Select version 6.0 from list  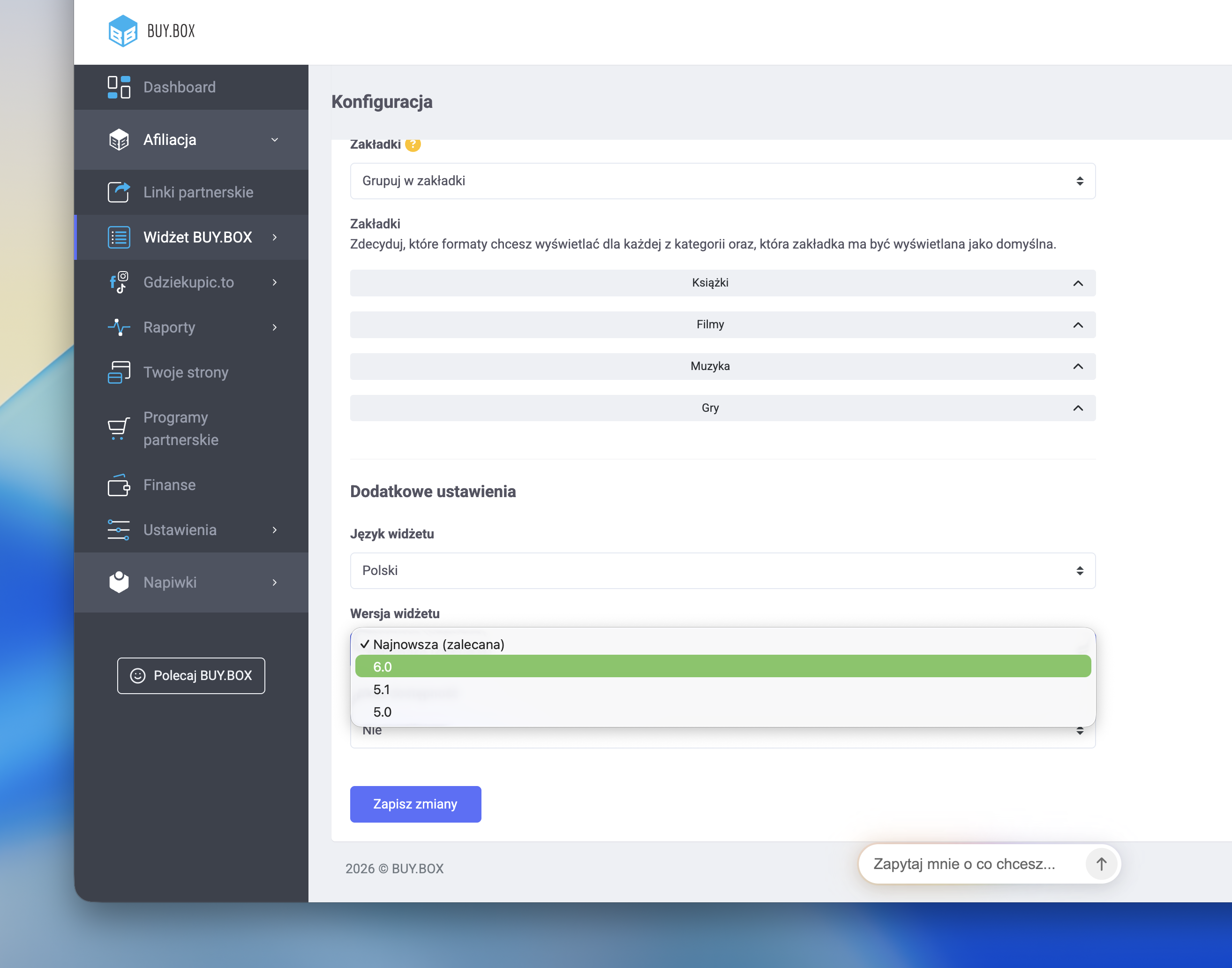[x=722, y=666]
